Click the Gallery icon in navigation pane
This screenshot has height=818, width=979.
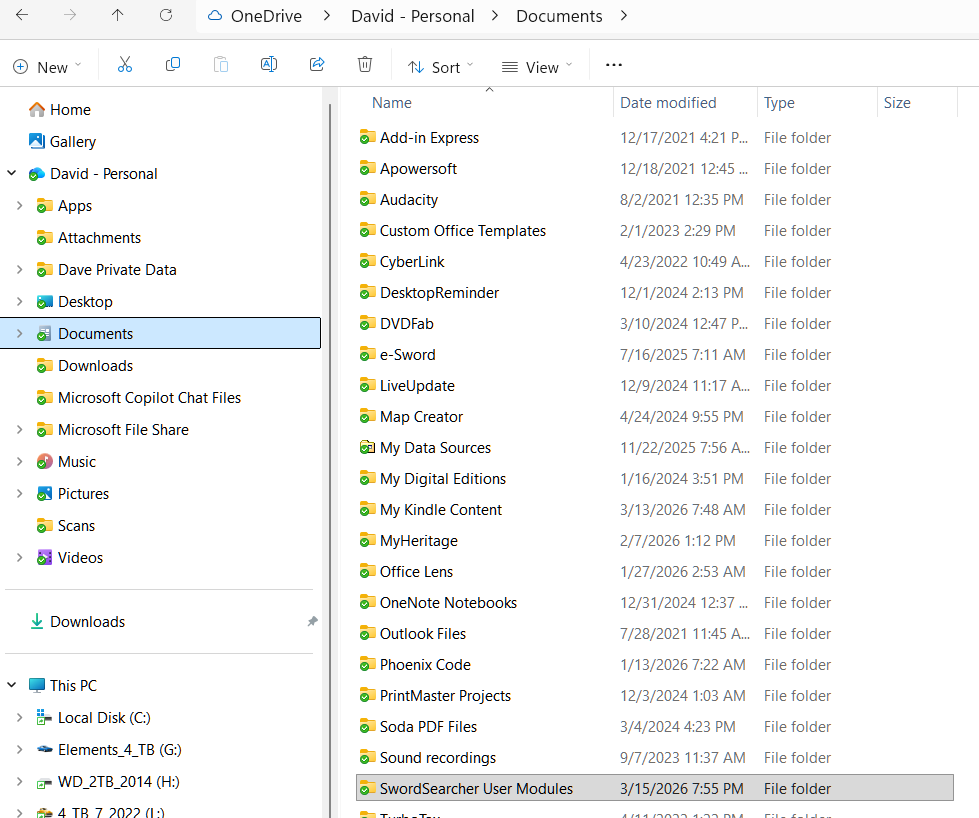tap(37, 141)
